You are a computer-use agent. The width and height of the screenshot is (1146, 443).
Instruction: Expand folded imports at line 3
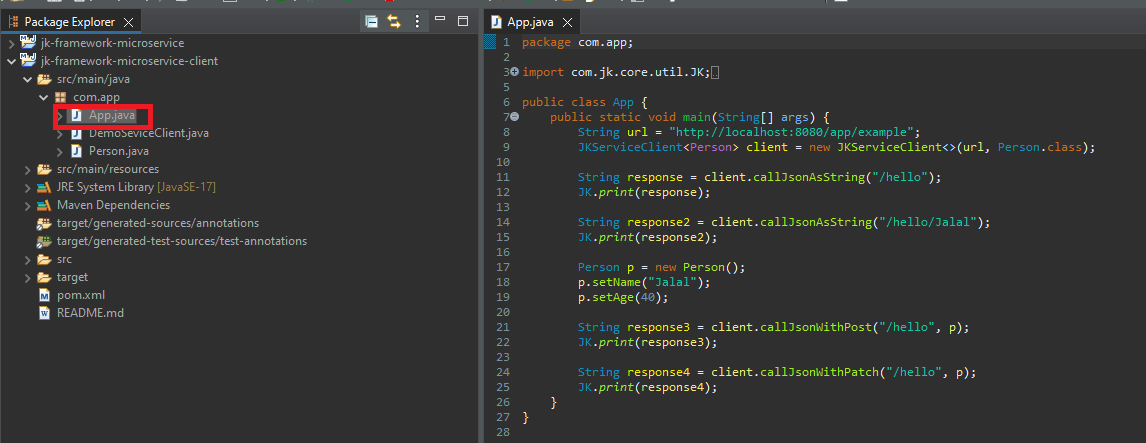(x=515, y=72)
